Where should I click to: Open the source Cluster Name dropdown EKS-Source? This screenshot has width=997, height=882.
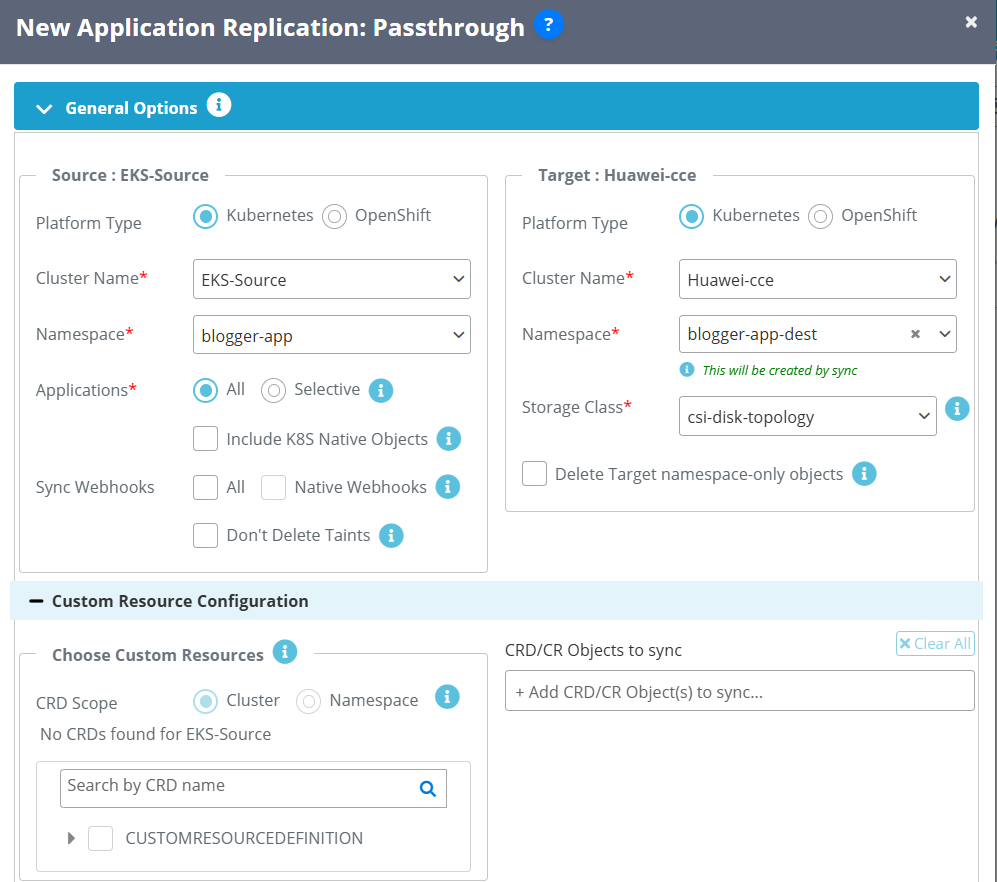[x=332, y=279]
